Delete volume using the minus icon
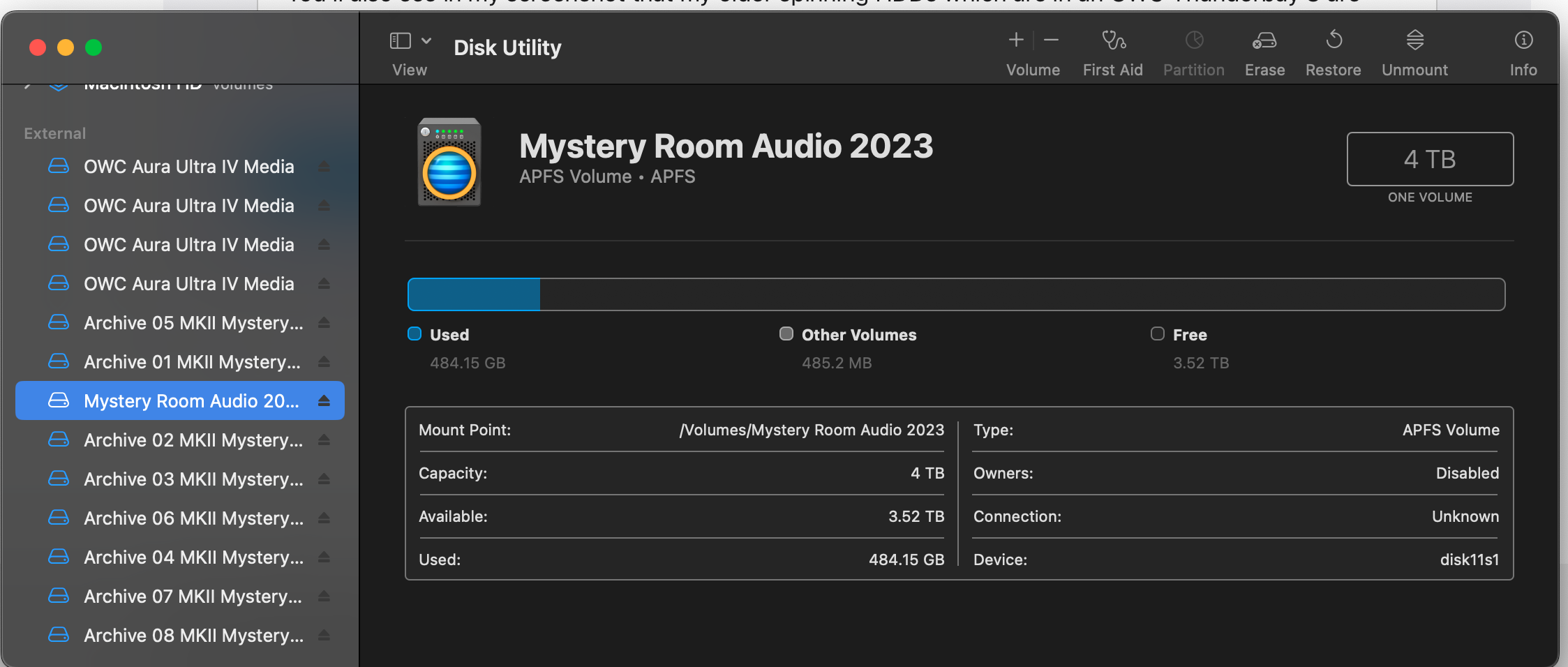 click(1051, 40)
